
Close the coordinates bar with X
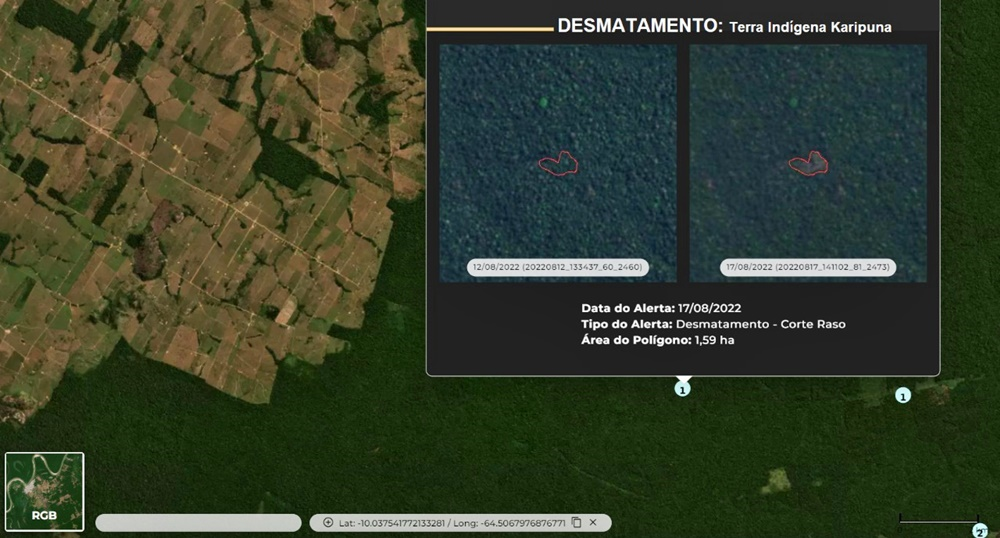593,523
